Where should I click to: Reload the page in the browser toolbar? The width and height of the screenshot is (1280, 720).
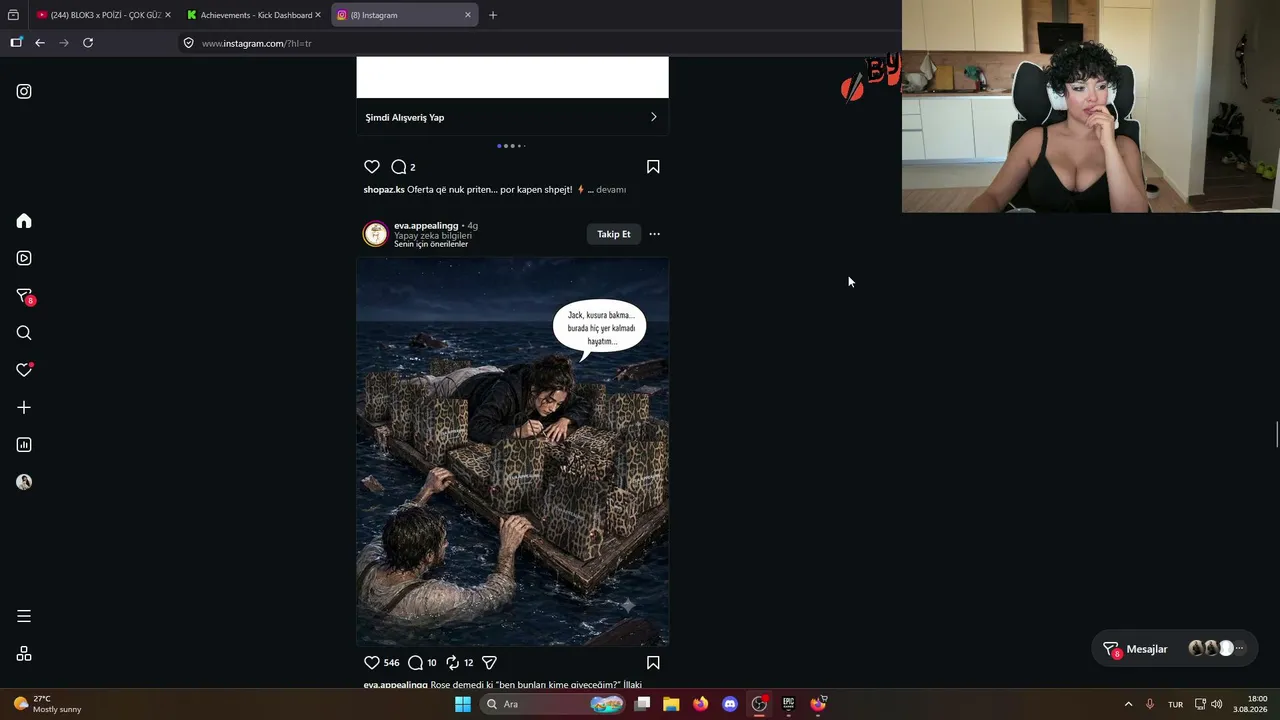point(88,43)
